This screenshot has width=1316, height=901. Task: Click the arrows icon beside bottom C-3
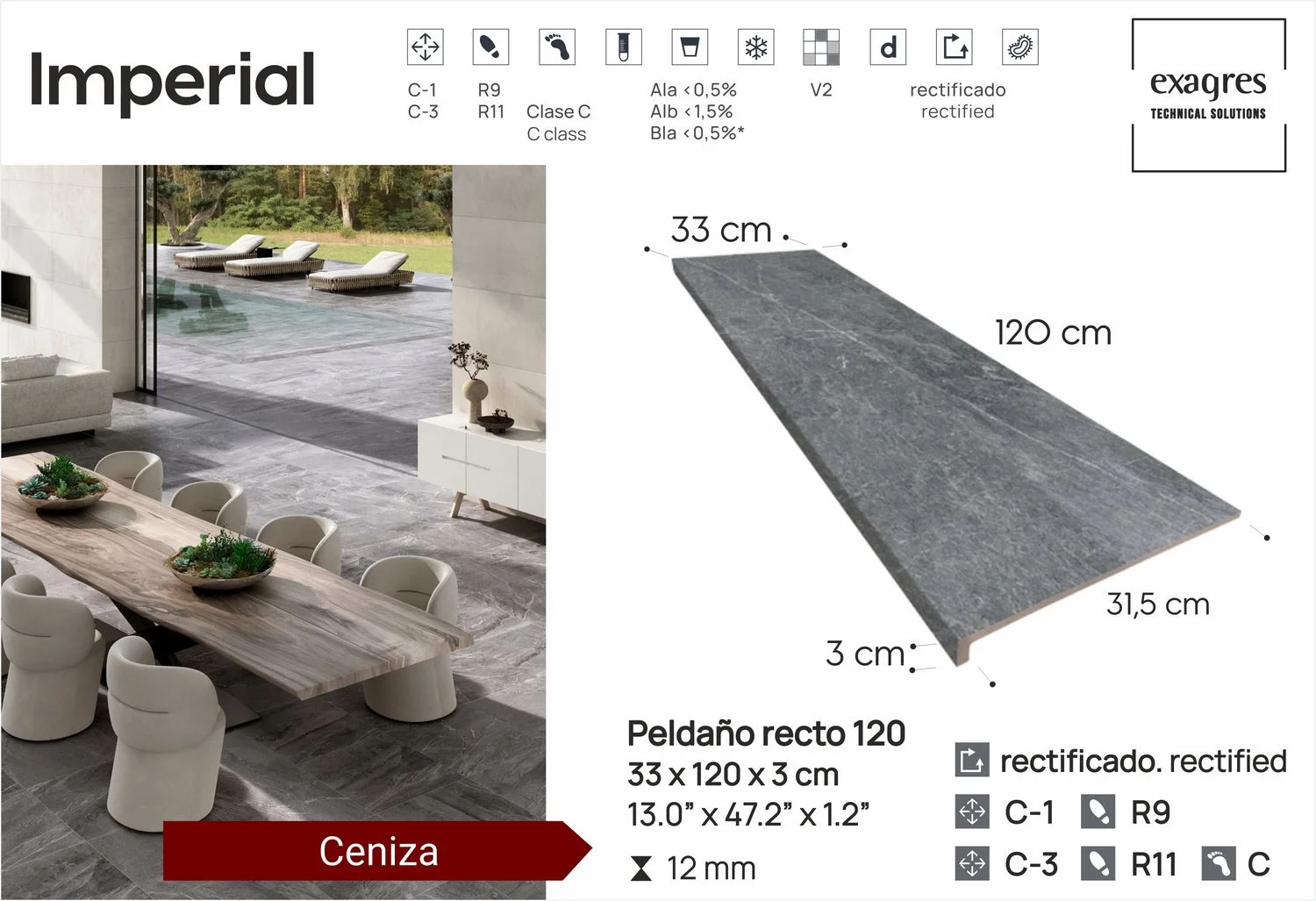click(972, 863)
